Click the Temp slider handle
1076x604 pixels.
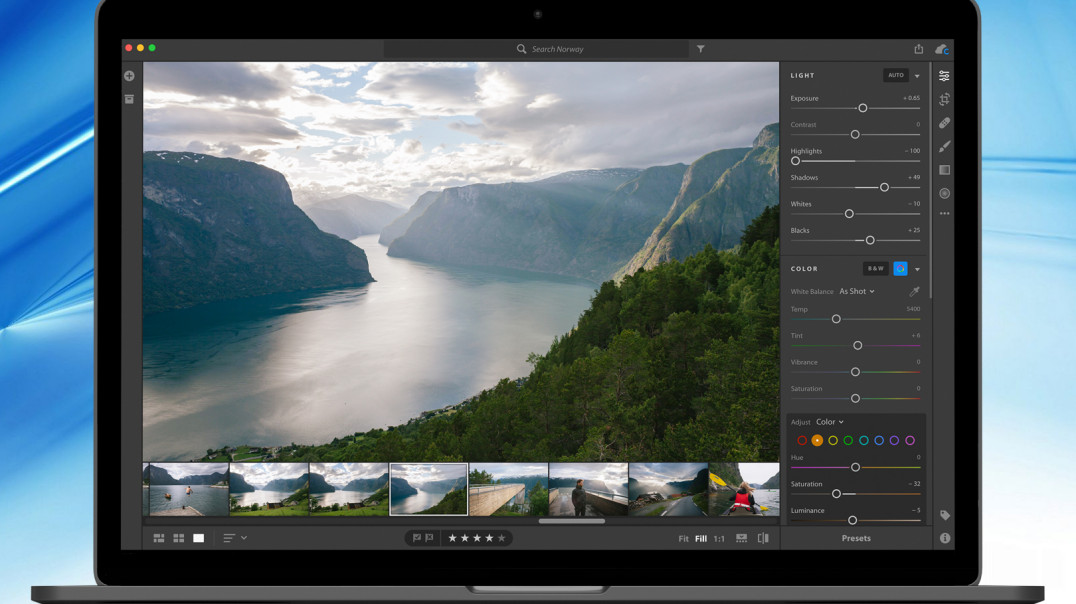(x=836, y=319)
